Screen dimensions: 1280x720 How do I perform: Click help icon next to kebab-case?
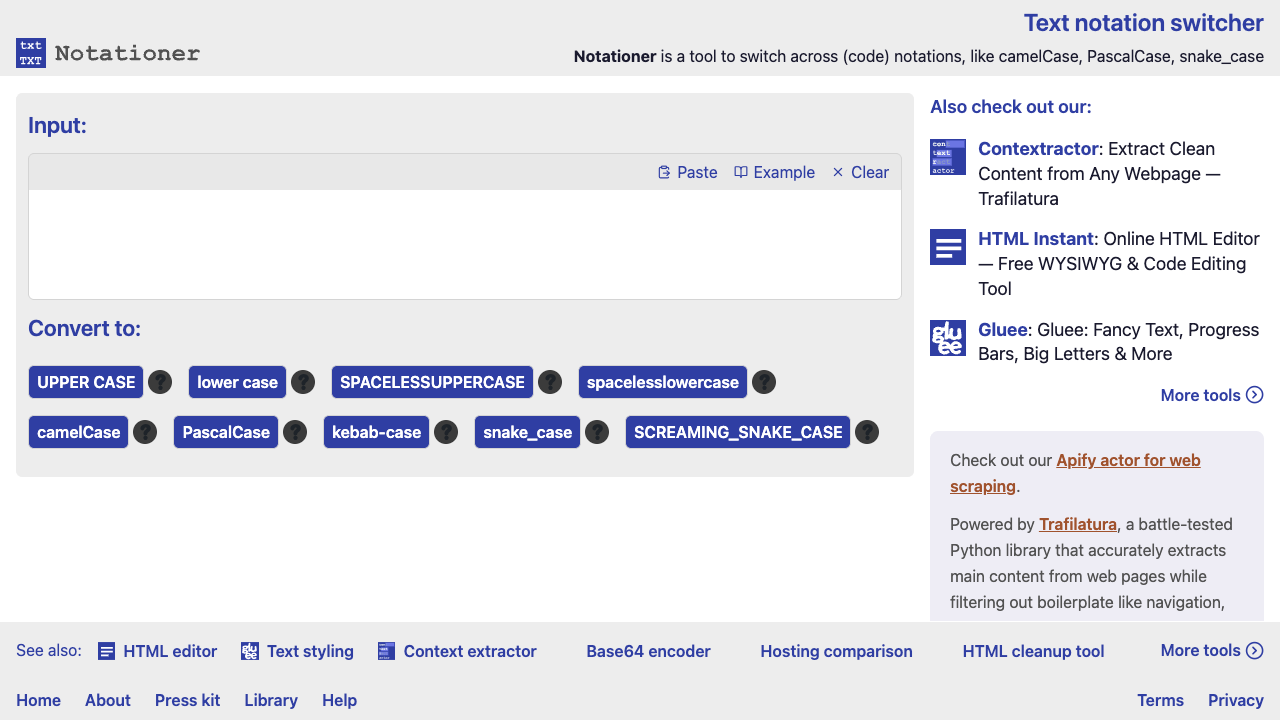pyautogui.click(x=446, y=432)
